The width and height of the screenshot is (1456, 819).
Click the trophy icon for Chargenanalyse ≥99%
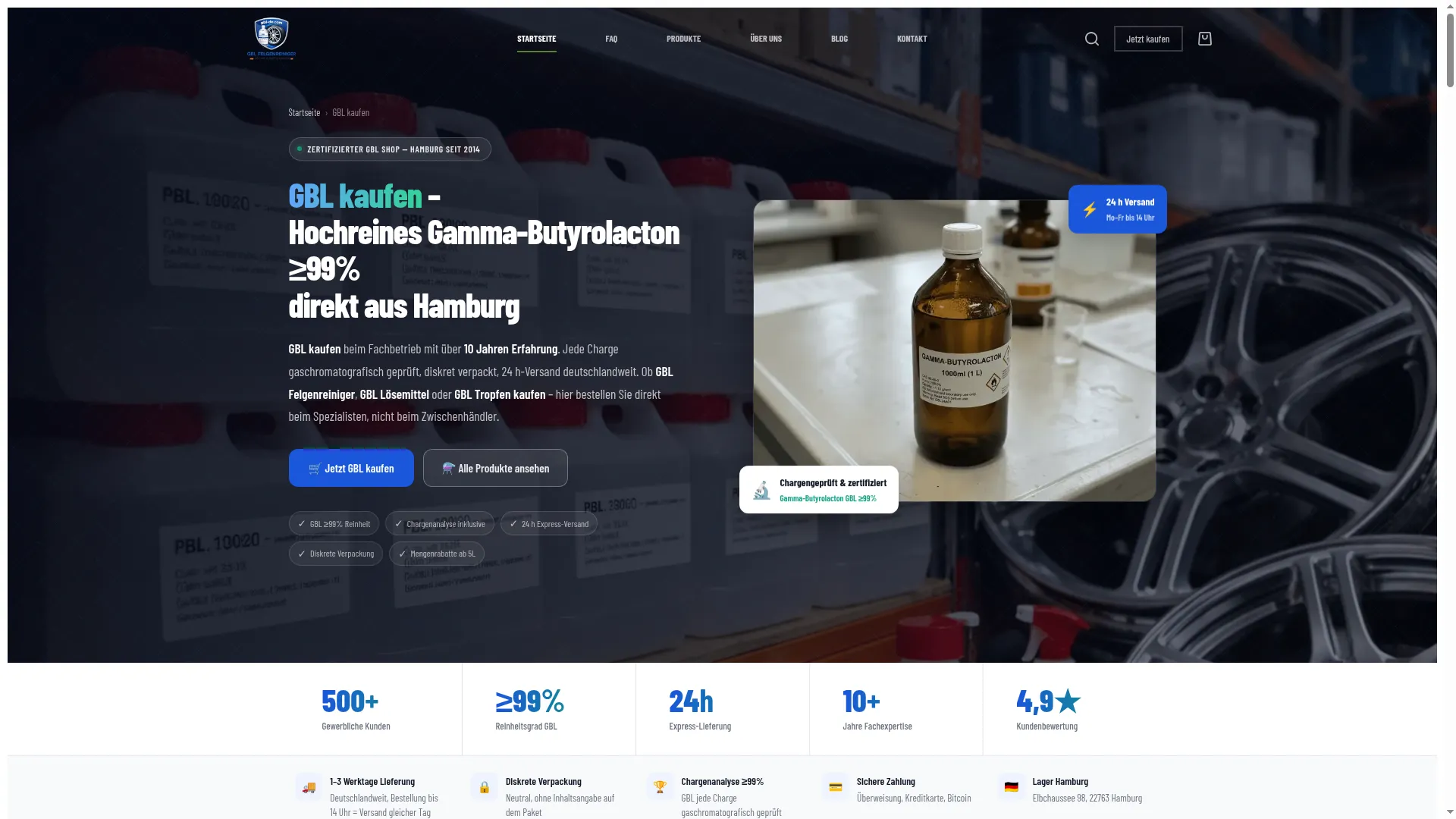pyautogui.click(x=660, y=787)
